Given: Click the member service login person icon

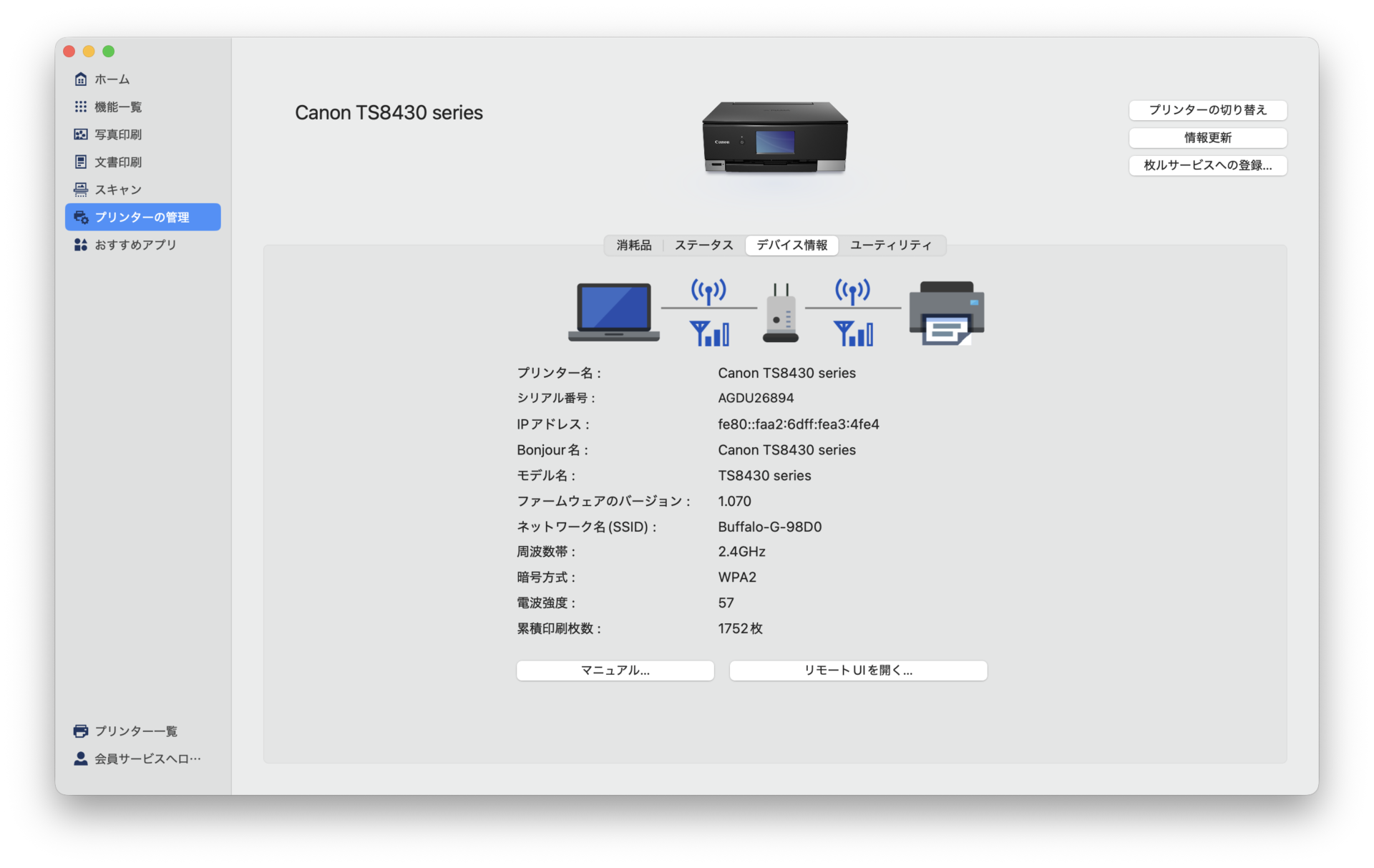Looking at the screenshot, I should [81, 759].
